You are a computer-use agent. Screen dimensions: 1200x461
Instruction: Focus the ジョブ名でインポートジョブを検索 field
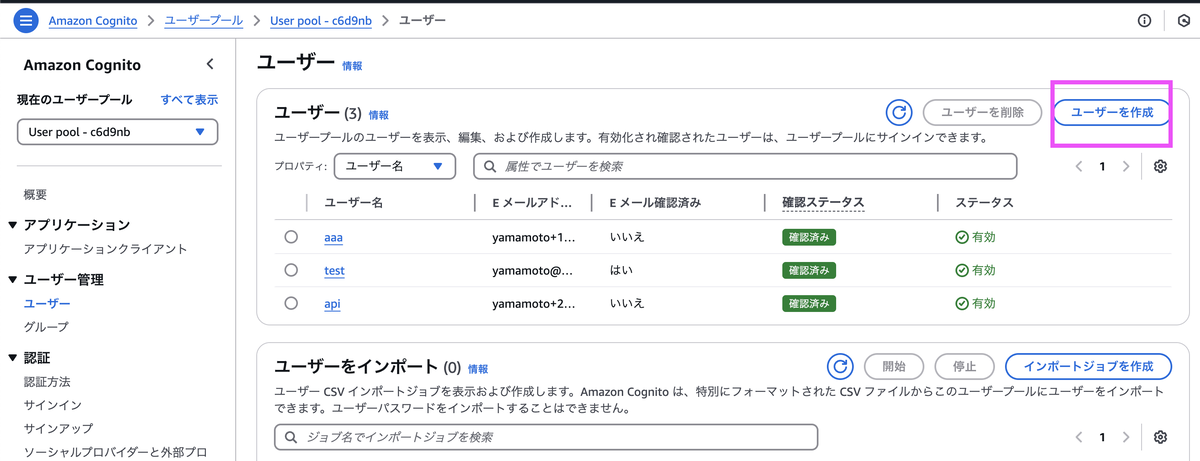pos(546,437)
